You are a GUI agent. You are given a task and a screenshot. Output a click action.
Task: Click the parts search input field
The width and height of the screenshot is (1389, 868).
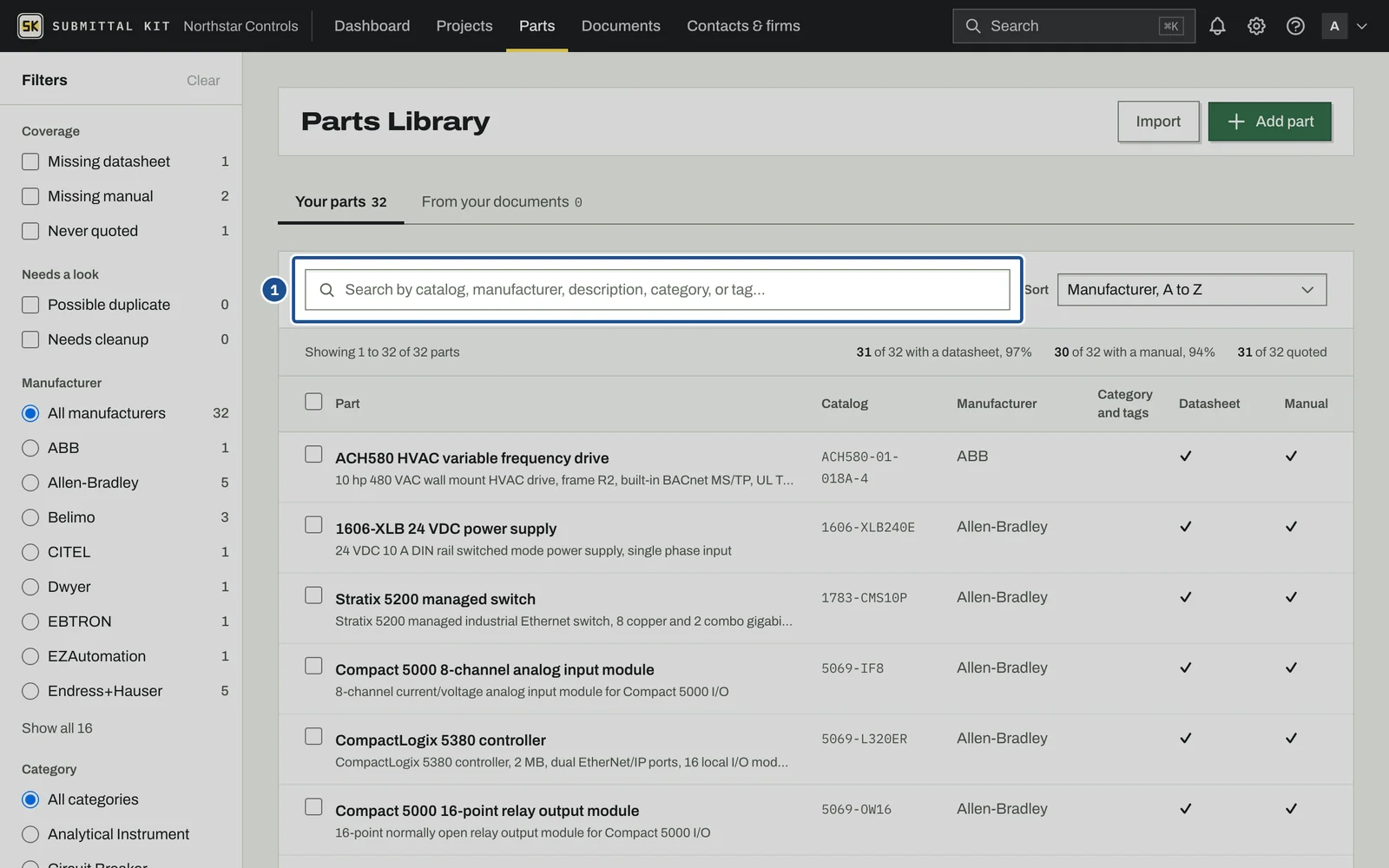pos(657,290)
